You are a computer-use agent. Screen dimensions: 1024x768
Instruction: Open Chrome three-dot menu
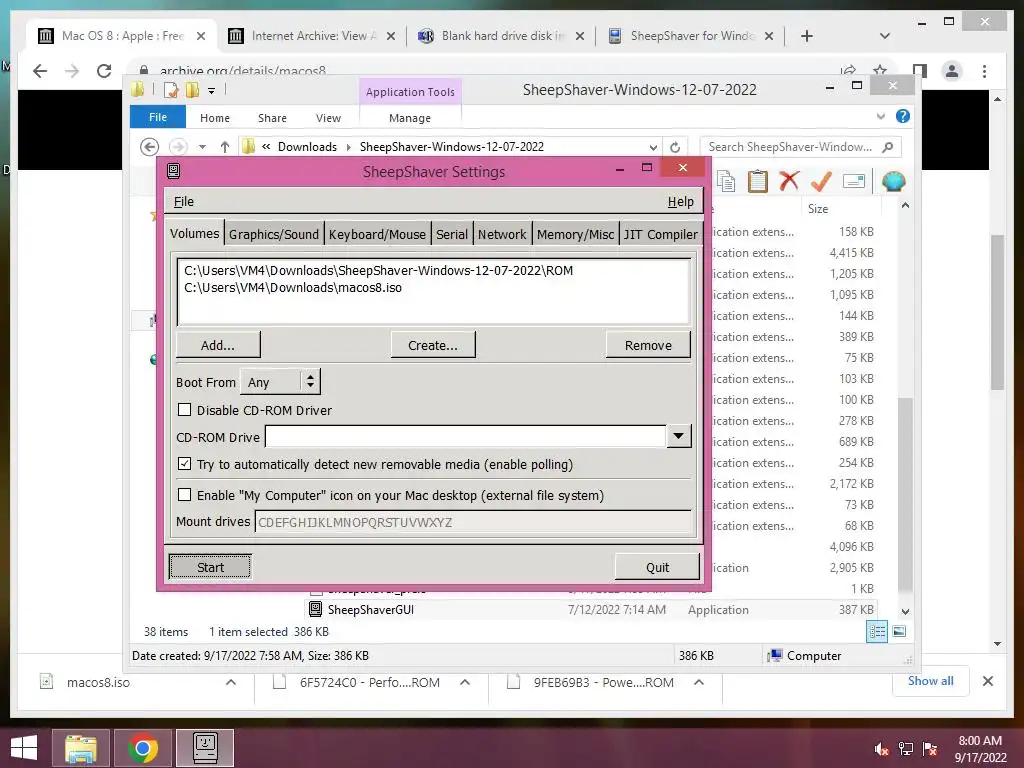pos(984,71)
